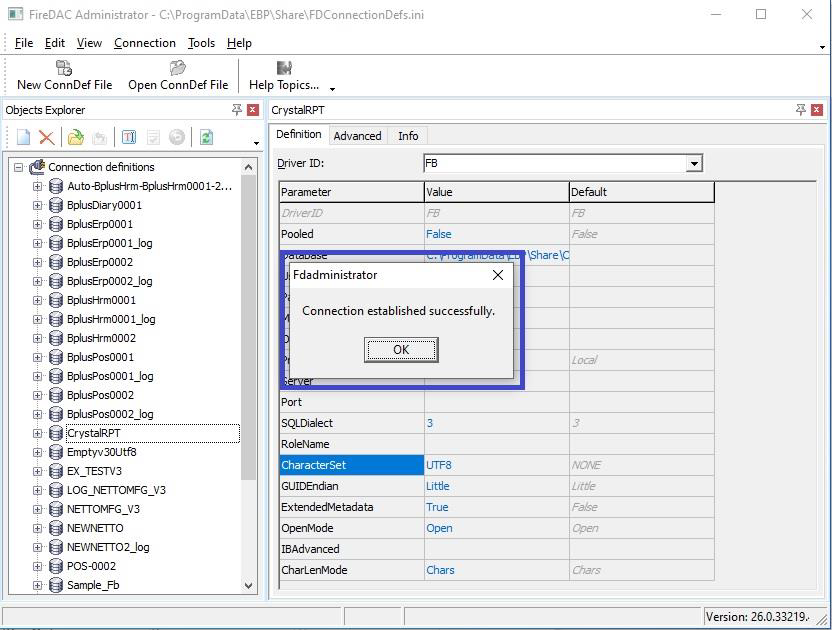Open the Driver ID dropdown
Viewport: 832px width, 630px height.
(694, 163)
